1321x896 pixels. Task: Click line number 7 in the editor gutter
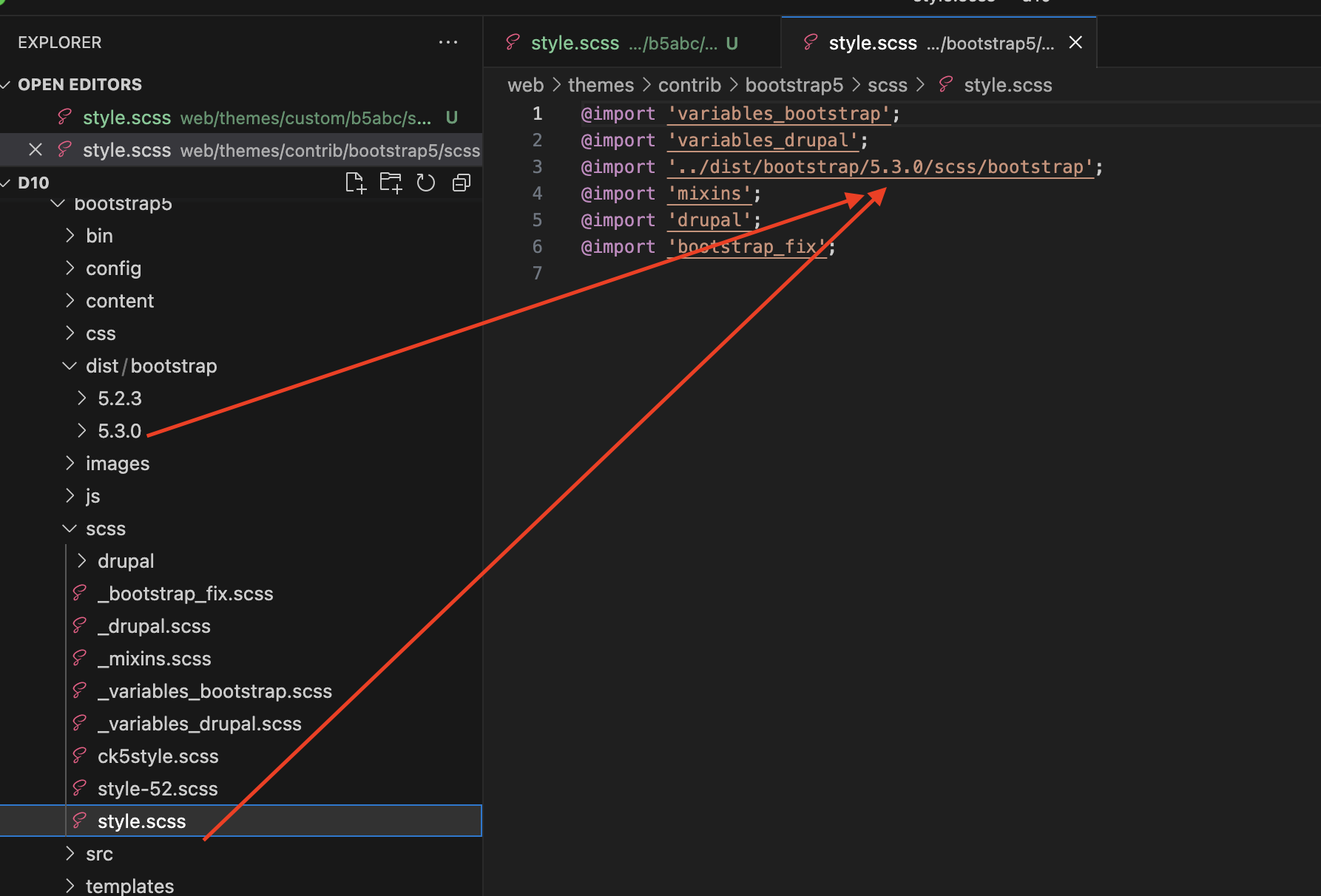pyautogui.click(x=537, y=274)
